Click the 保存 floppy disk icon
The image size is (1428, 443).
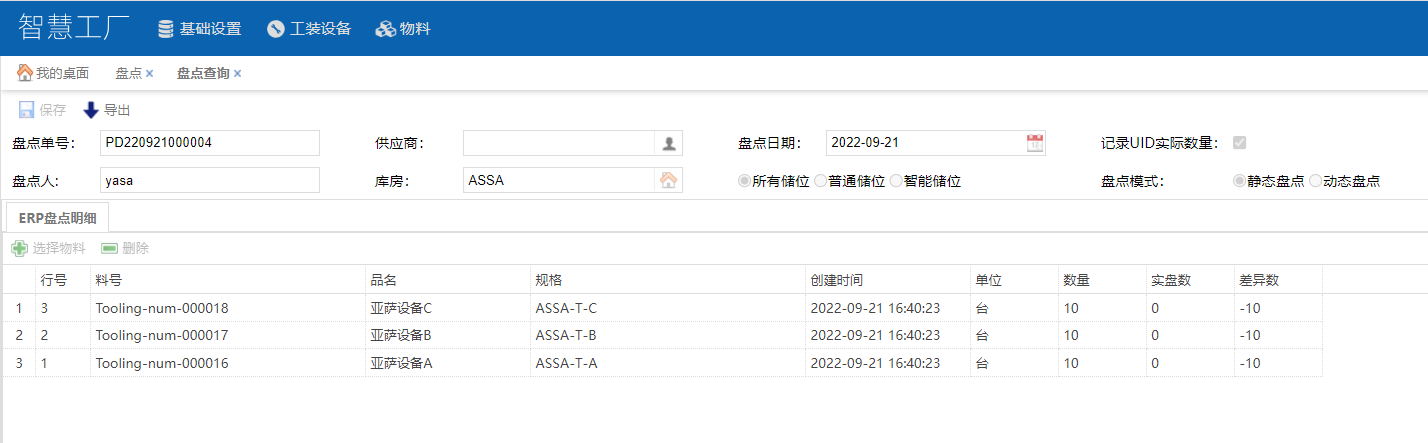27,110
